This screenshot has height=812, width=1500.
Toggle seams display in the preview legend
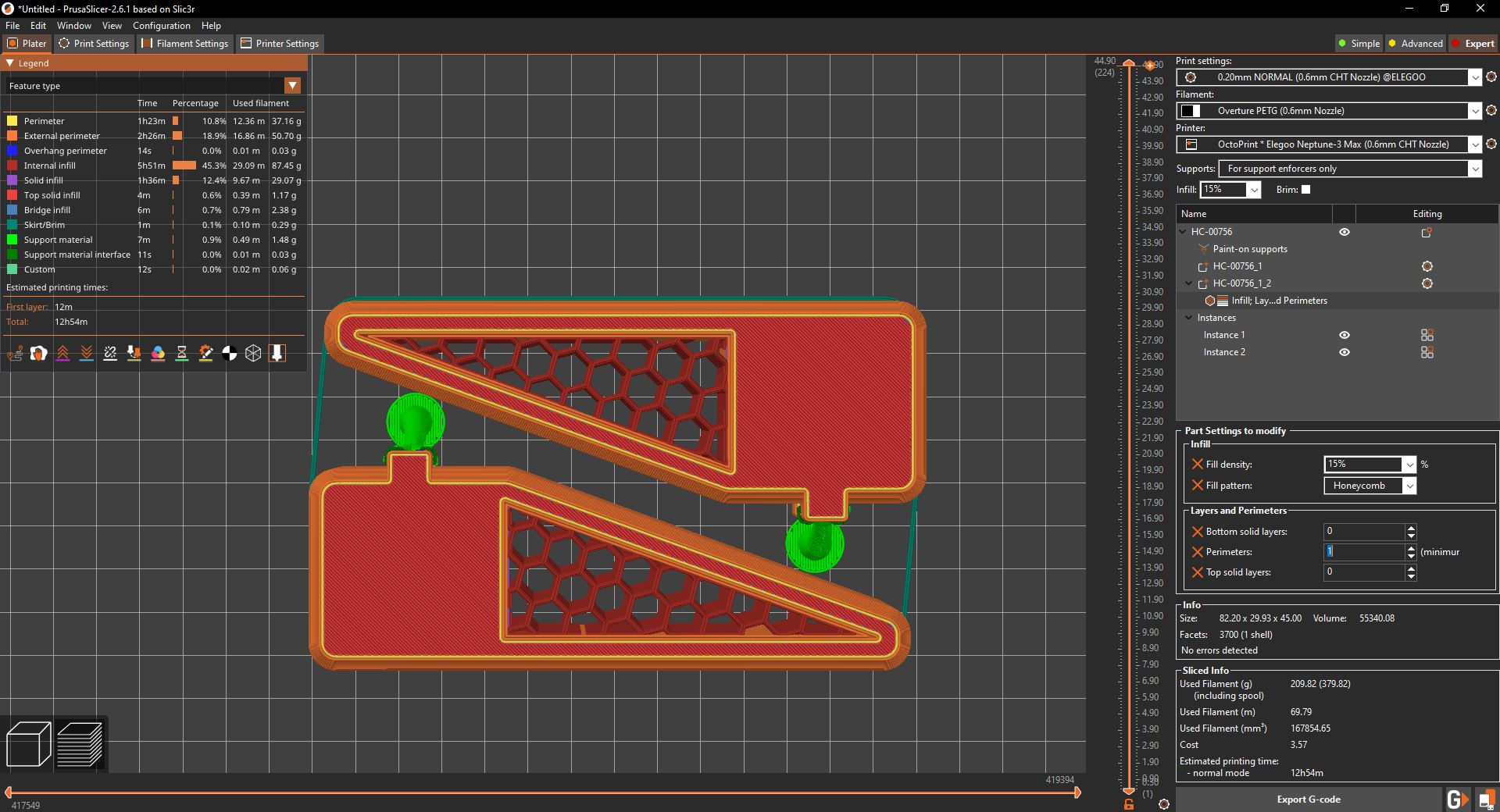pos(110,354)
